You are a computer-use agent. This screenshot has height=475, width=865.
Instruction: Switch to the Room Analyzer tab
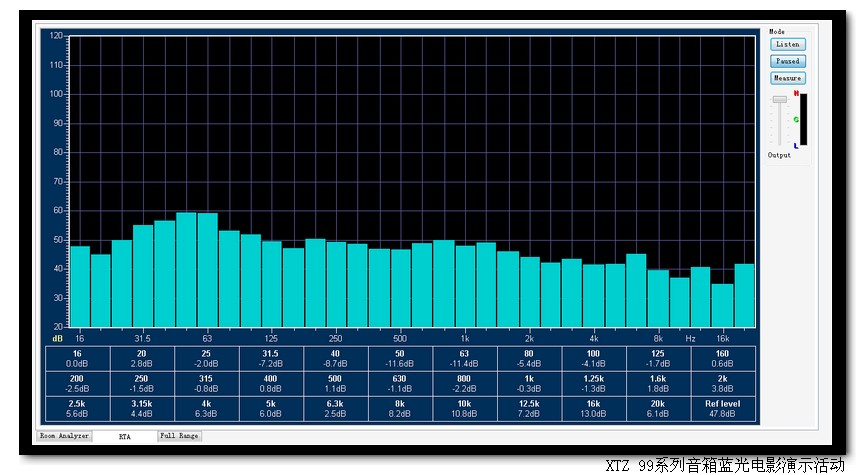pyautogui.click(x=64, y=436)
